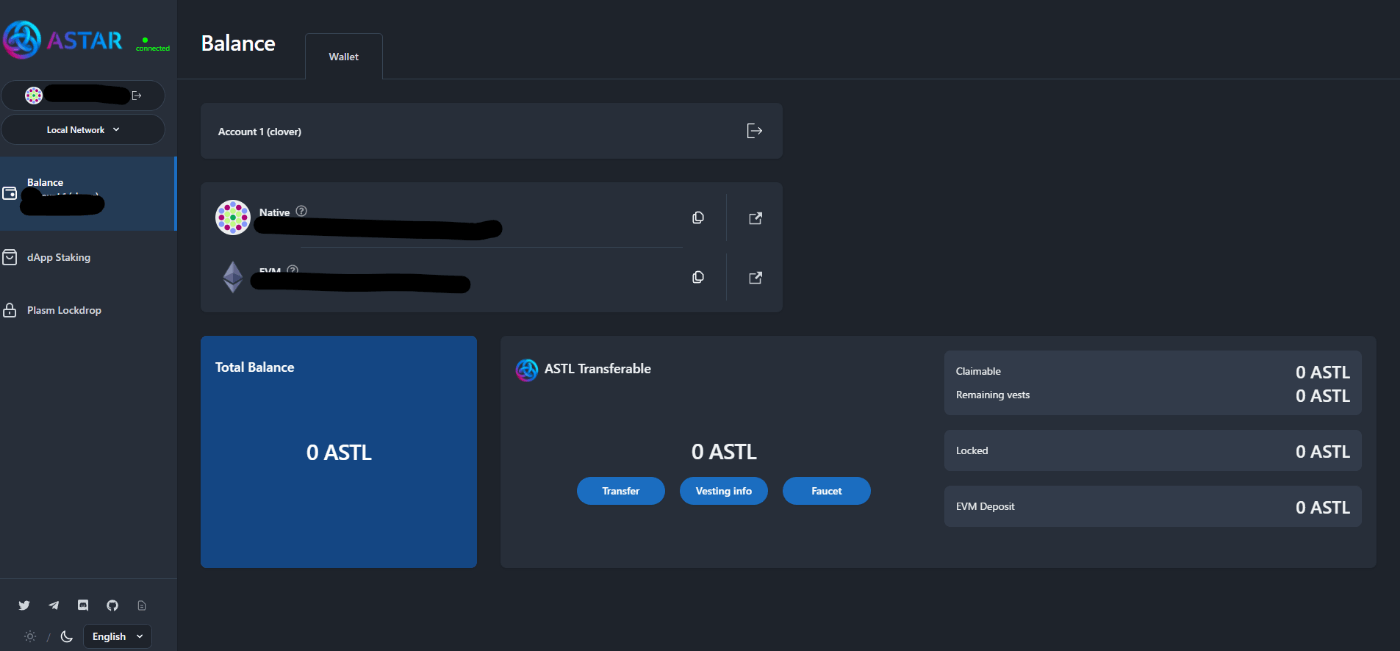Click the Faucet button
This screenshot has width=1400, height=651.
[827, 491]
